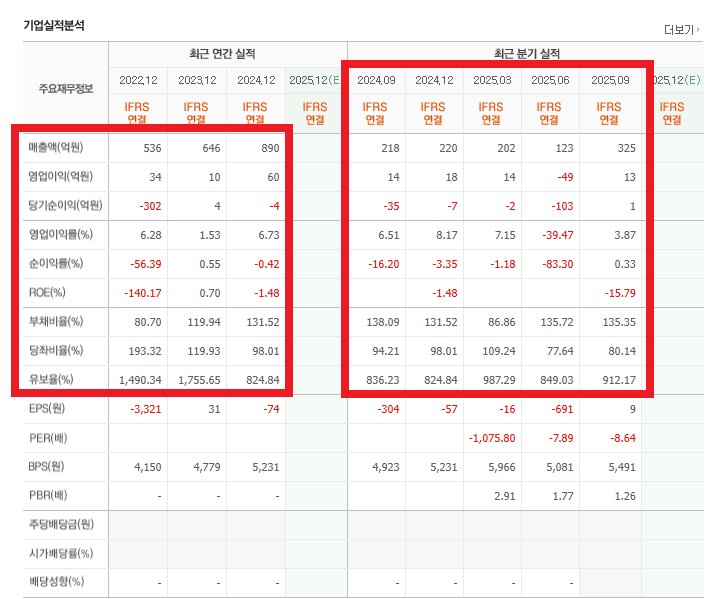Click the 유보율(%) row label
Image resolution: width=715 pixels, height=599 pixels.
point(53,380)
